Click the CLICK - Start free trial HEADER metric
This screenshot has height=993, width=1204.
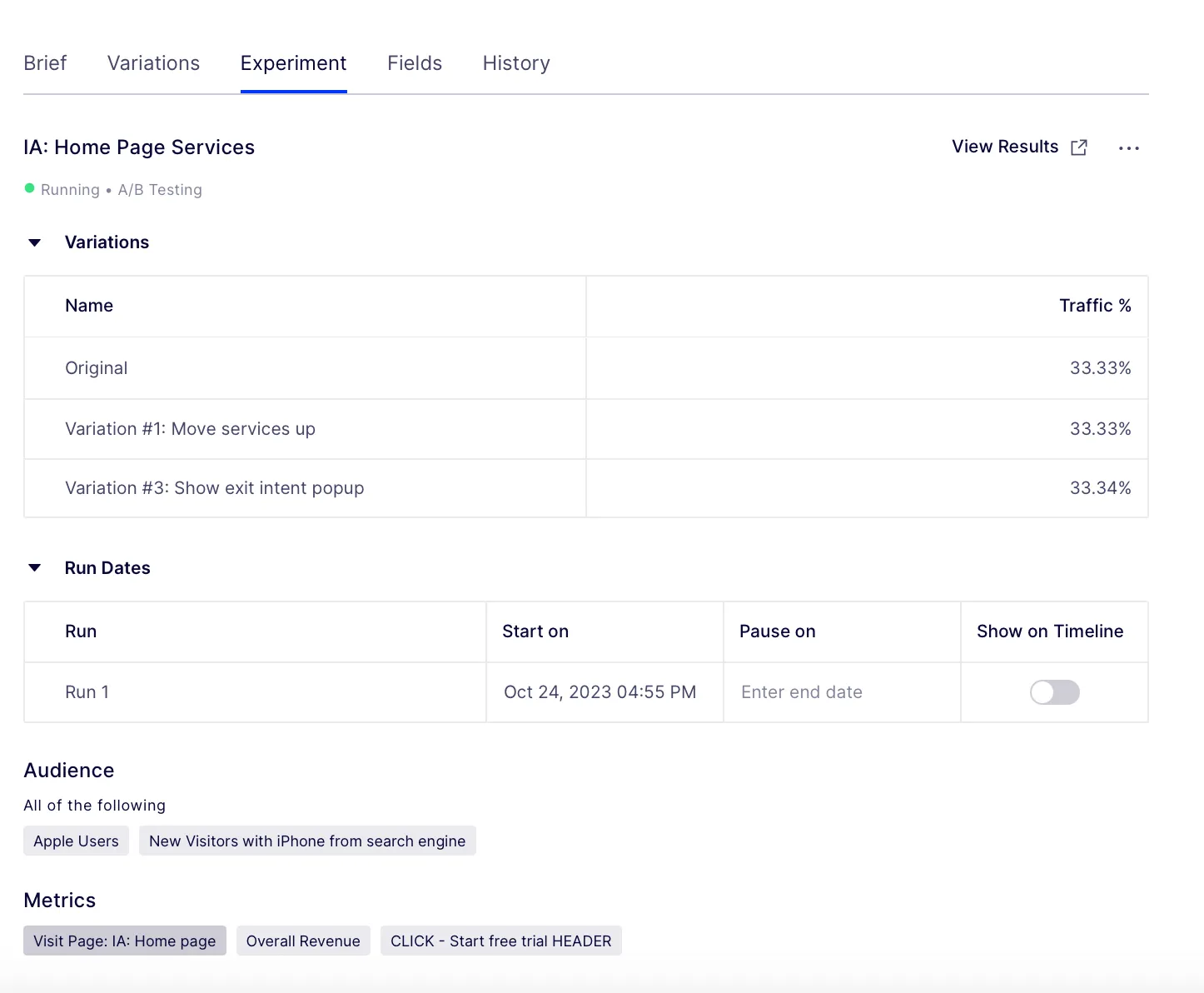501,941
